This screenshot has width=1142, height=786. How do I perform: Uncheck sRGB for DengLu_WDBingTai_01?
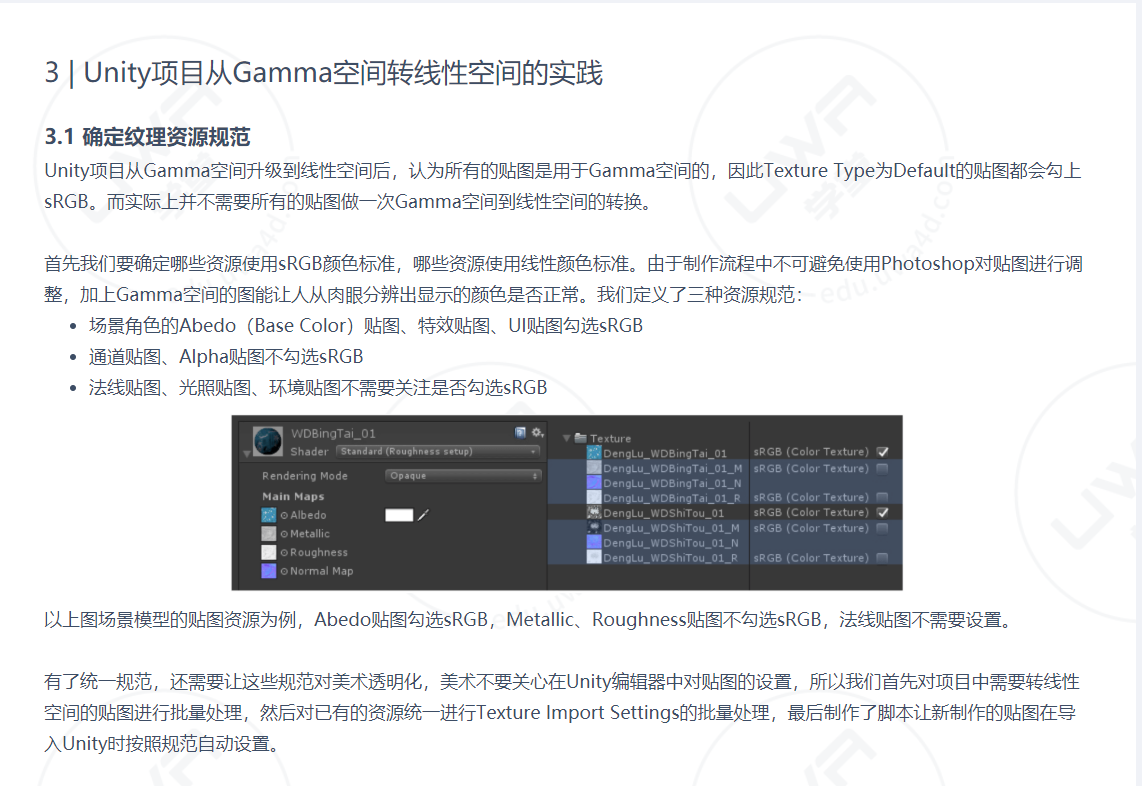pos(883,452)
